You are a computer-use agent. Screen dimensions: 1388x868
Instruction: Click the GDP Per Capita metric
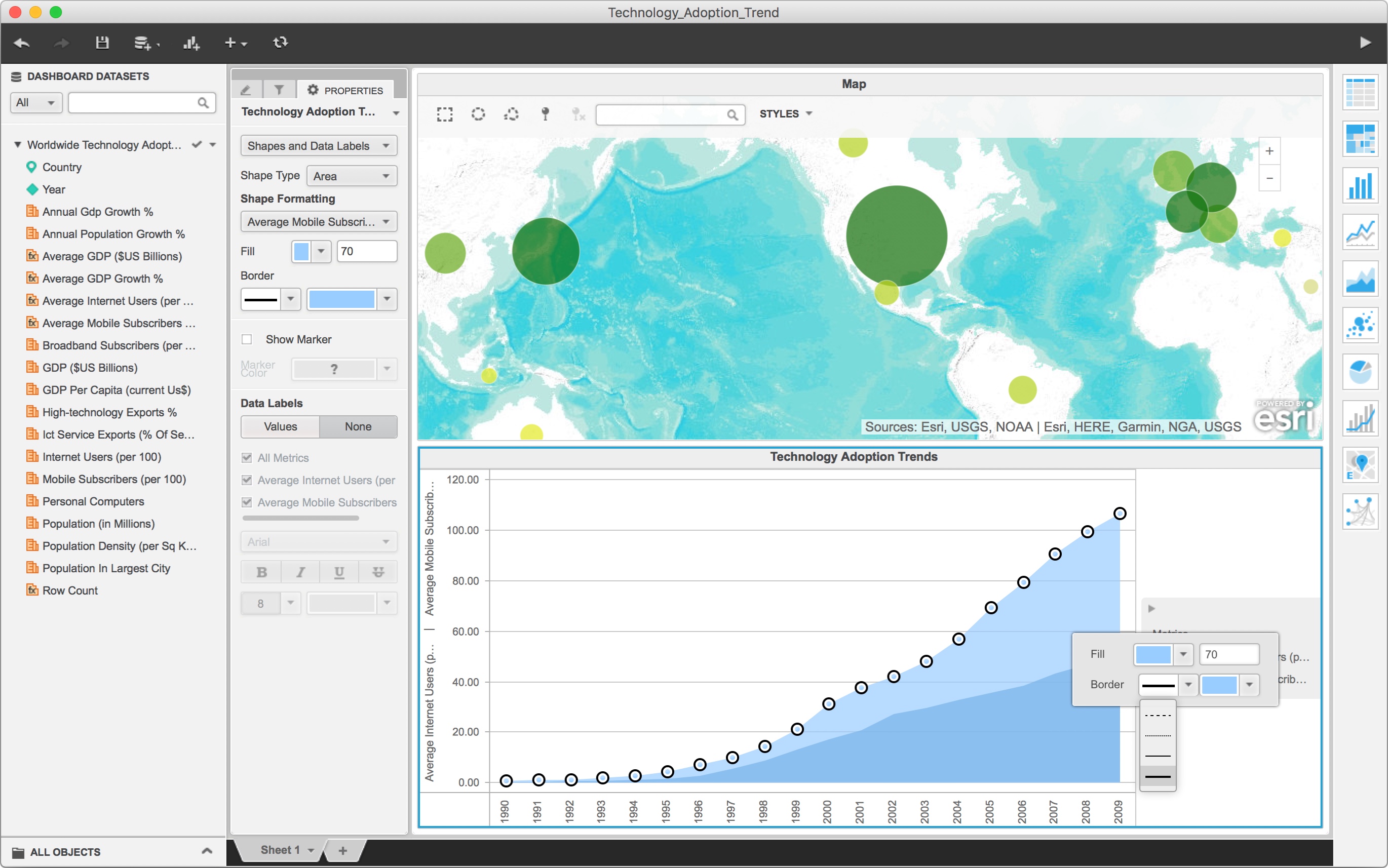coord(116,390)
